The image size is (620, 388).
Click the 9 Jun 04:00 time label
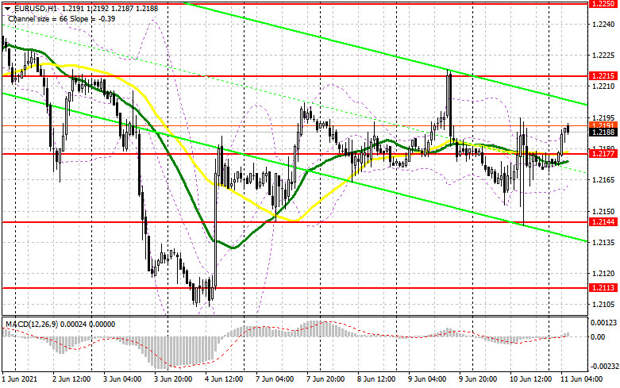pos(427,379)
